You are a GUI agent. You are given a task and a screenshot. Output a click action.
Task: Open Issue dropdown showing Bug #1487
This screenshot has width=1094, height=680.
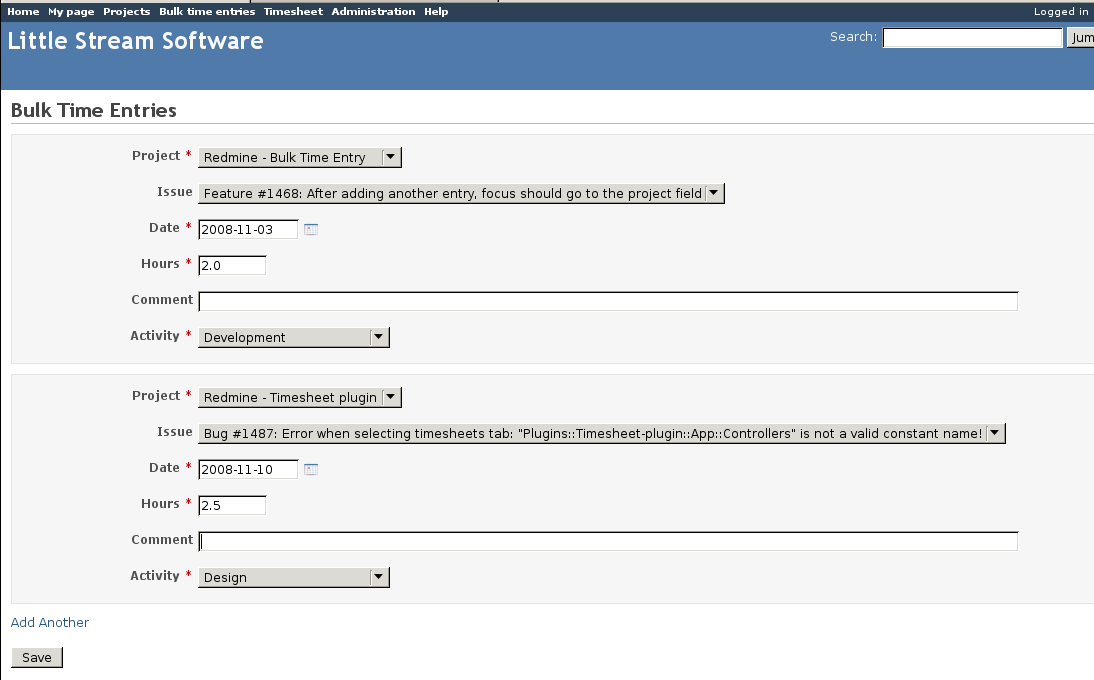click(601, 433)
